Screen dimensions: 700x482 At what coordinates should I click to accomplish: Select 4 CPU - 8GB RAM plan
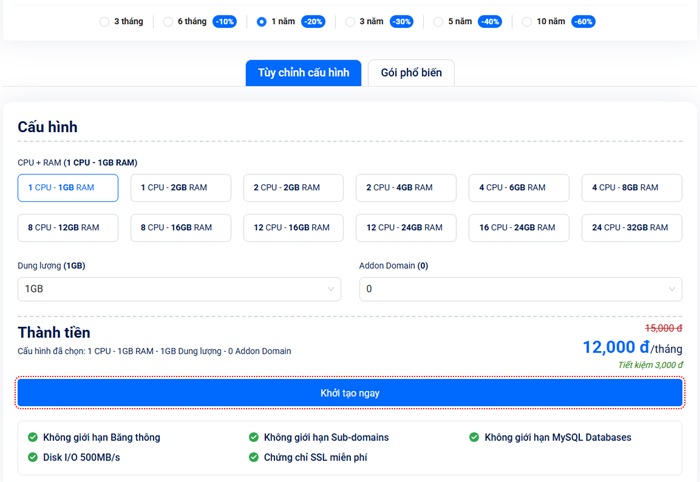[x=631, y=188]
